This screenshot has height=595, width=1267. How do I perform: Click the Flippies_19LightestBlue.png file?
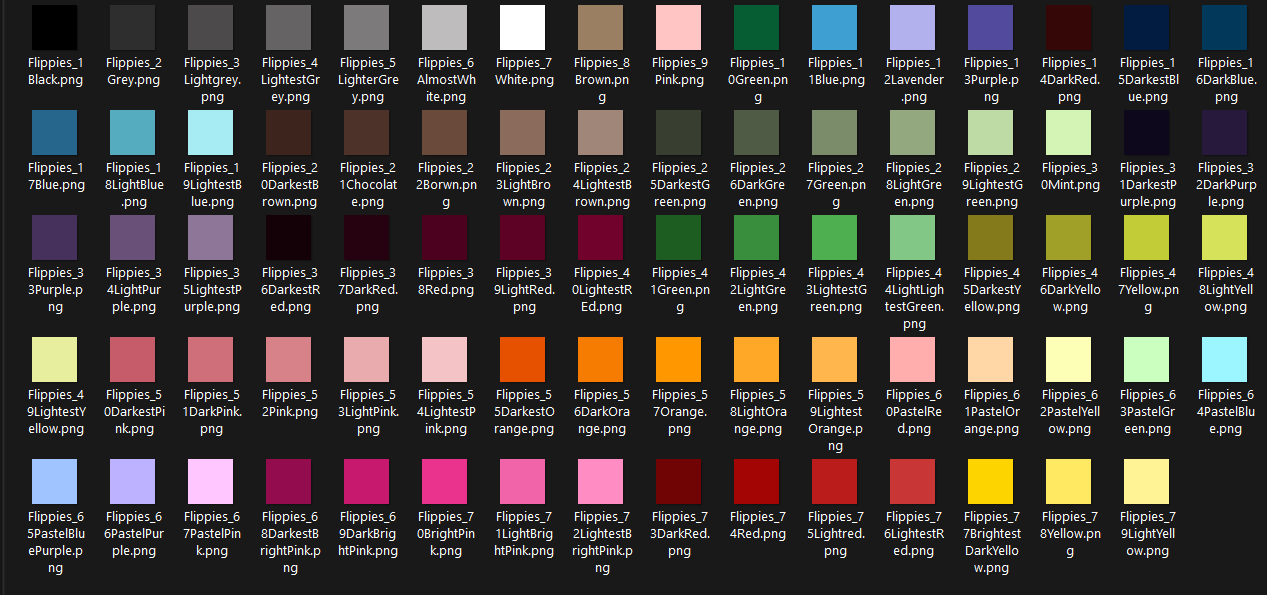[211, 132]
